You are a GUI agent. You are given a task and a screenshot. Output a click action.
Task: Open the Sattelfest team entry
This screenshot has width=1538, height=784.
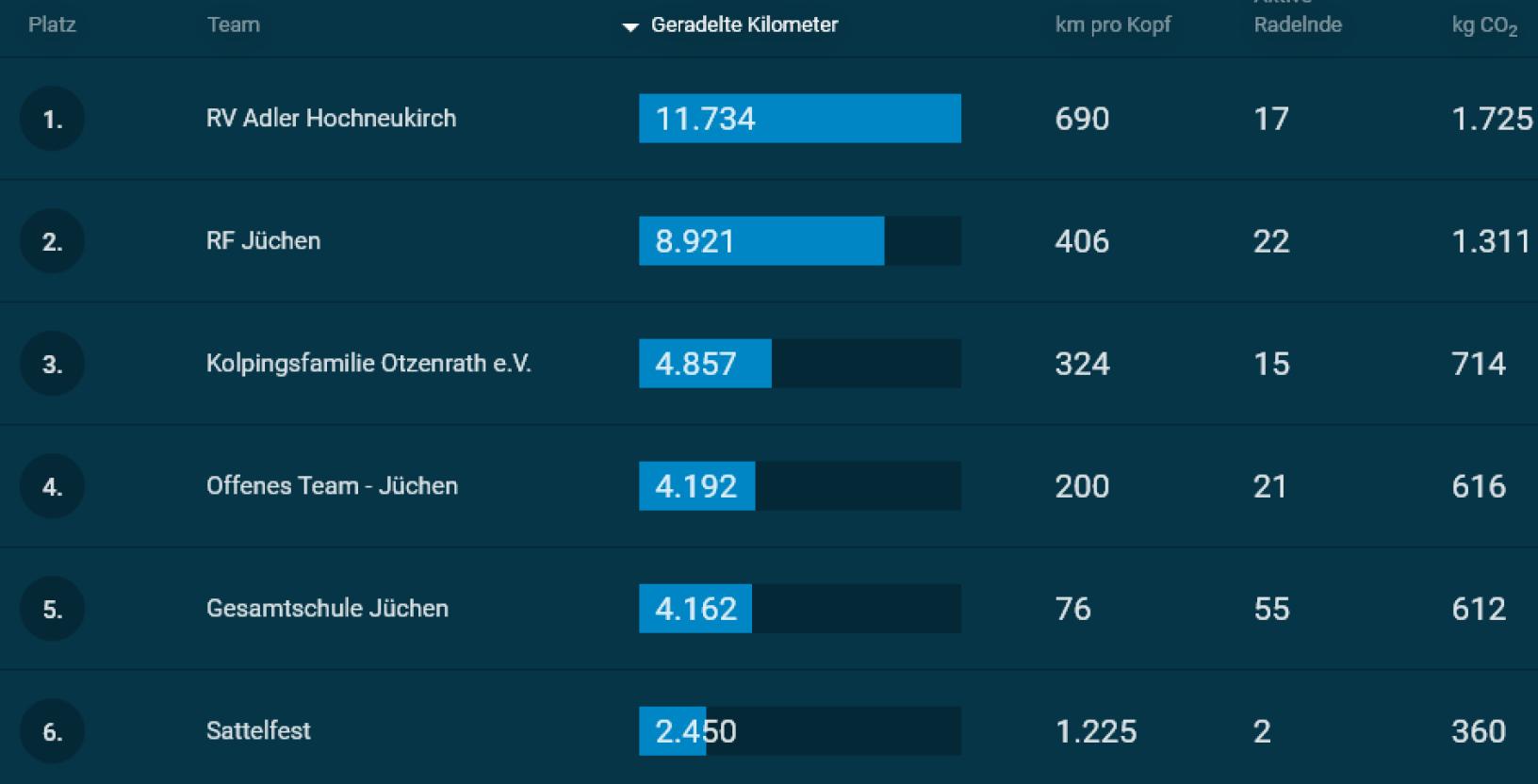[258, 730]
